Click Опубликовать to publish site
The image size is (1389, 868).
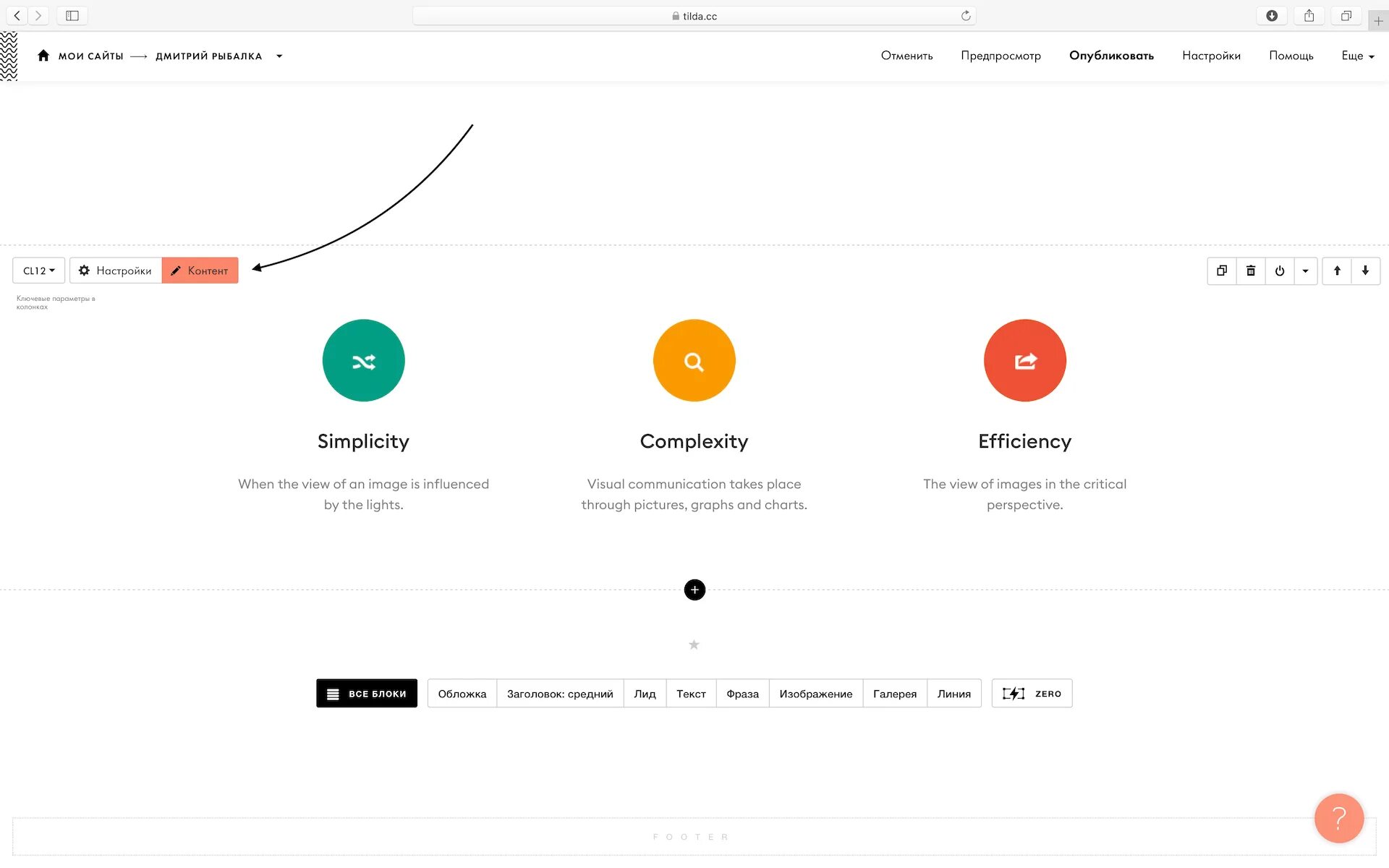pyautogui.click(x=1111, y=55)
